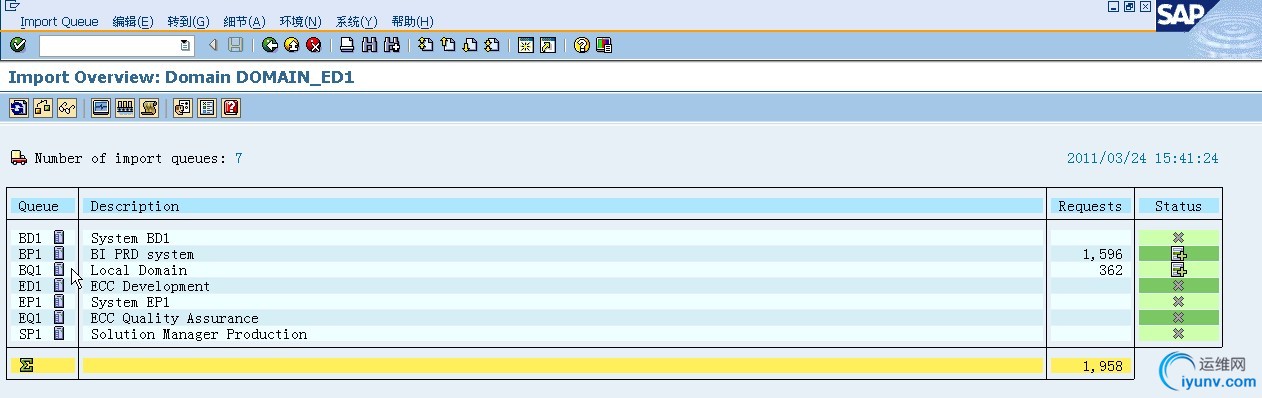
Task: Click the system icon beside BQ1
Action: coord(59,270)
